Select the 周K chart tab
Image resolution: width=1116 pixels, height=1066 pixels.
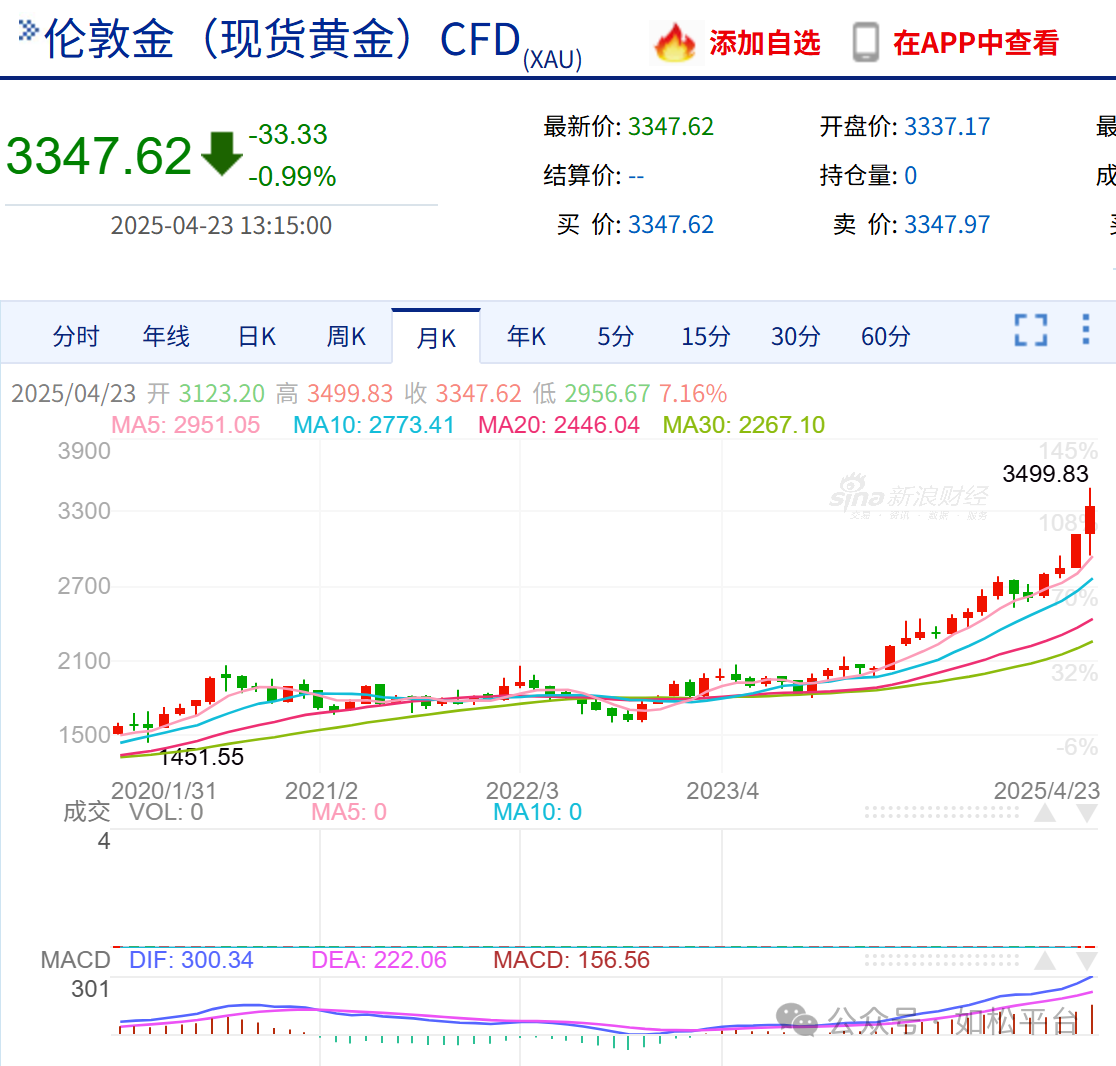[346, 336]
